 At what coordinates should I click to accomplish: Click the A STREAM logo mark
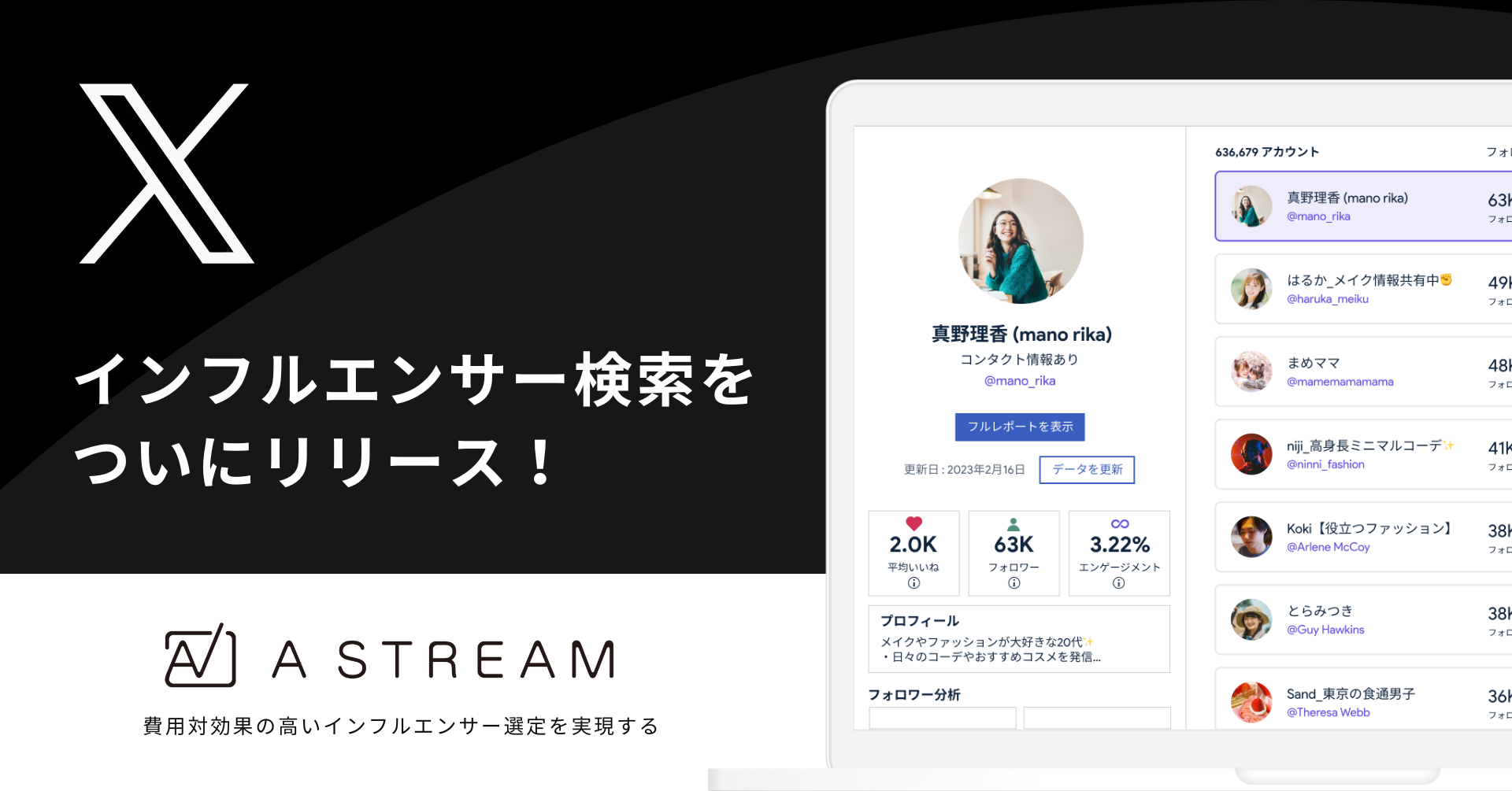(200, 655)
